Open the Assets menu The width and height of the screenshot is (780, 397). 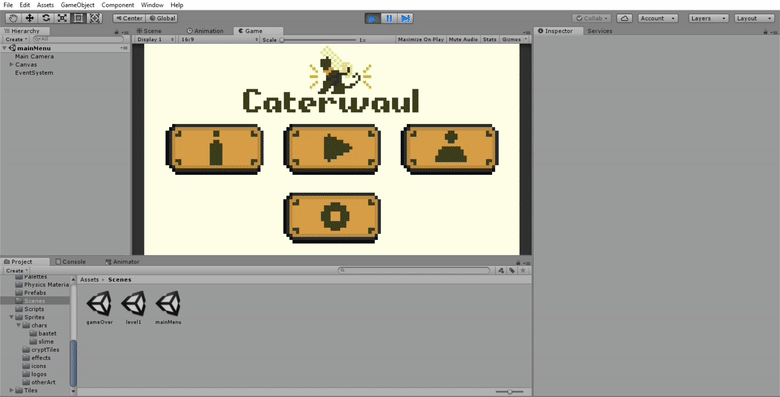(45, 5)
